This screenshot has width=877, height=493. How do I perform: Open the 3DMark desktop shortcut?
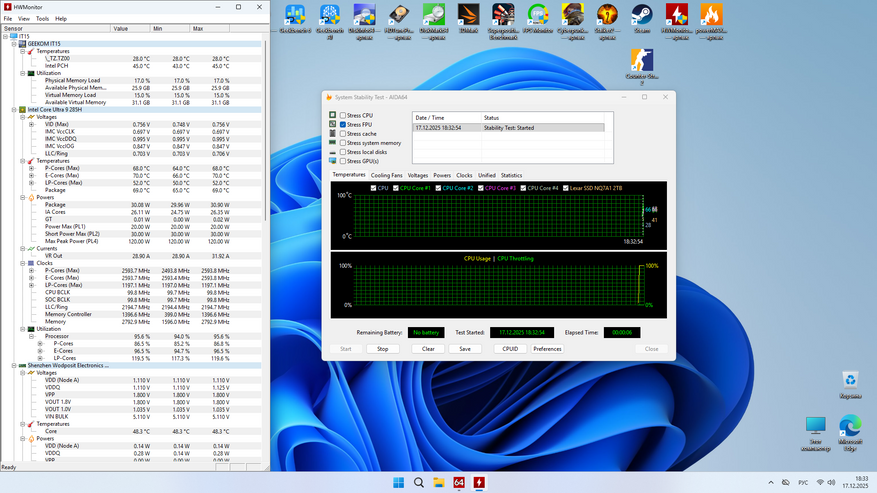[469, 17]
